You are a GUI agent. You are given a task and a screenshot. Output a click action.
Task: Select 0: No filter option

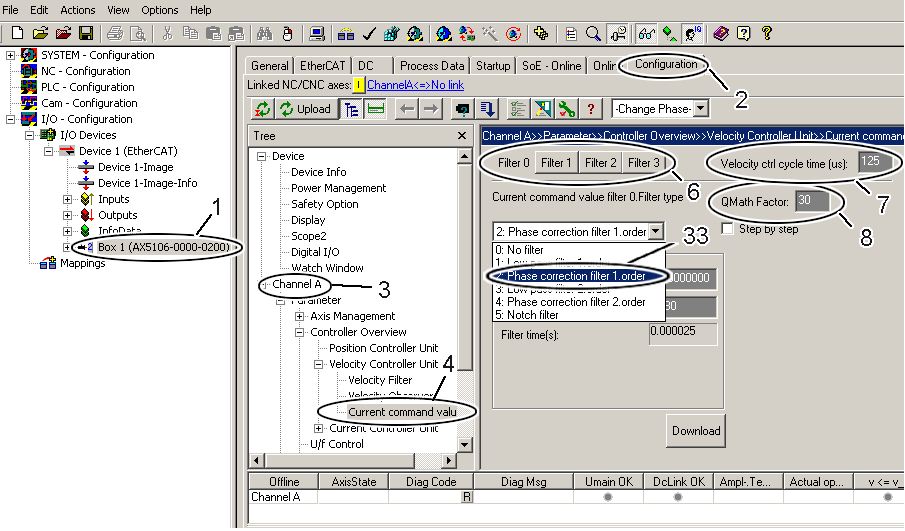pos(577,250)
